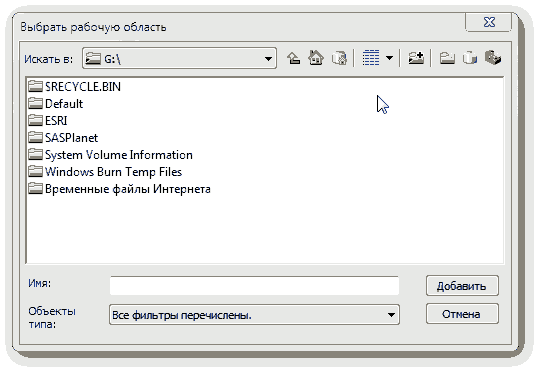
Task: Connect to a new folder
Action: (416, 58)
